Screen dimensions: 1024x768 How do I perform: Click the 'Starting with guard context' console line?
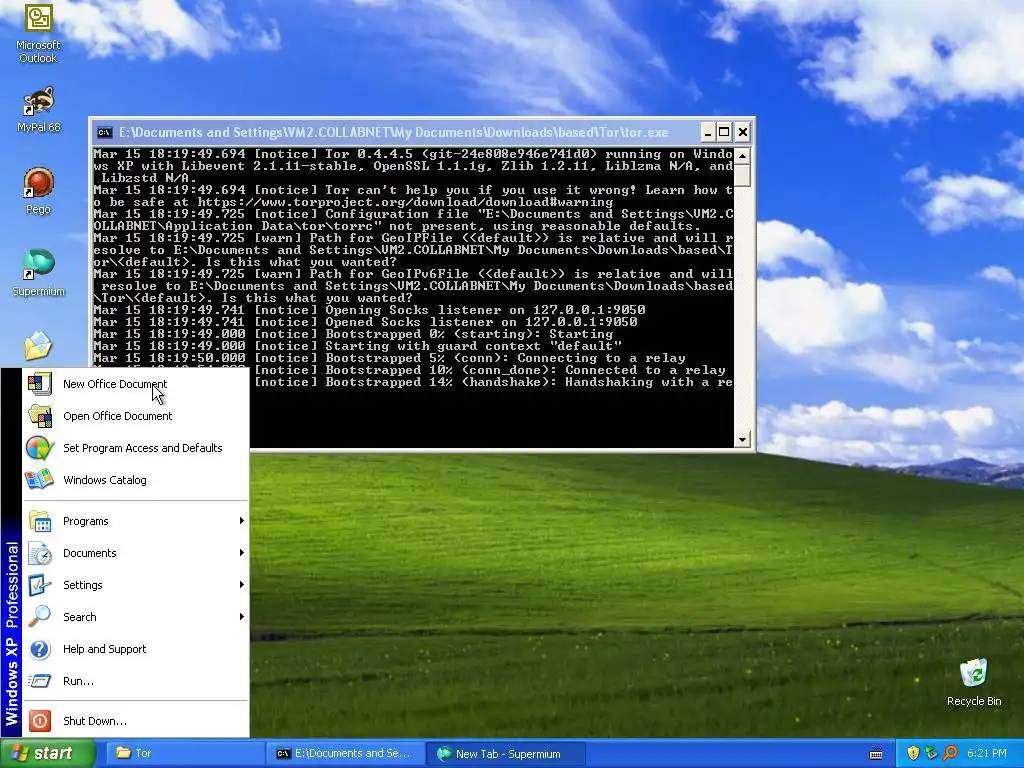pos(357,346)
